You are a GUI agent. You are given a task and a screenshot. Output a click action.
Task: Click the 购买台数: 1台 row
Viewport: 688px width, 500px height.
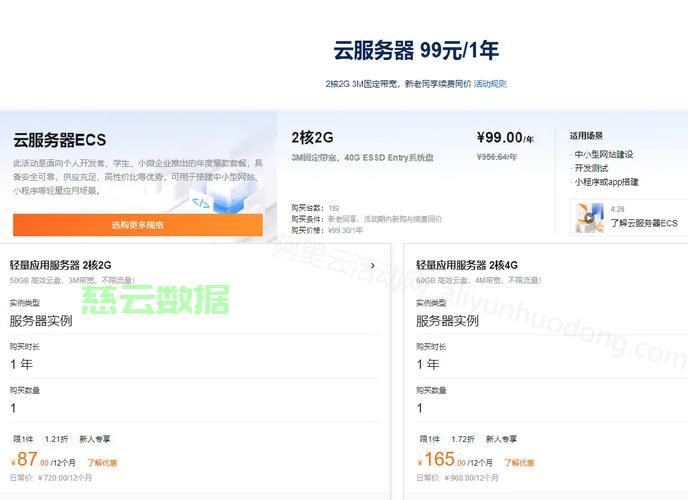click(x=315, y=207)
